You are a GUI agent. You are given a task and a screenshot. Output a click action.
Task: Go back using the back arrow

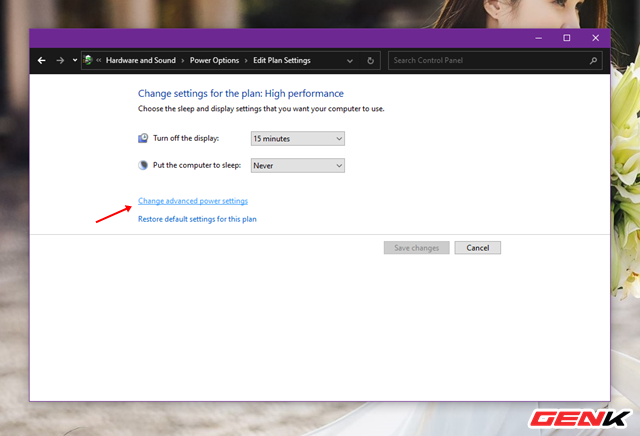coord(41,60)
